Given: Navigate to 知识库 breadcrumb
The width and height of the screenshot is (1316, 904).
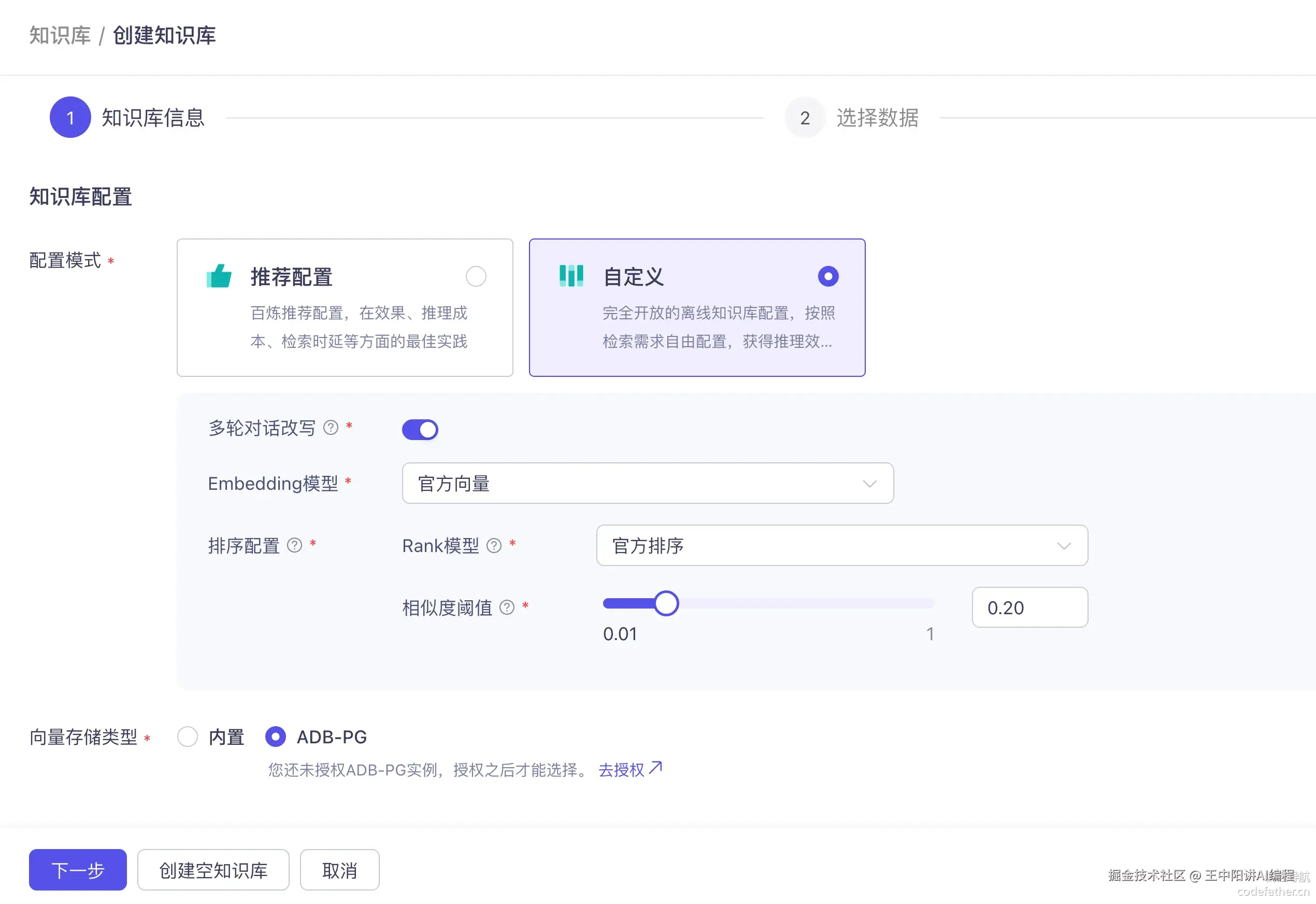Looking at the screenshot, I should [60, 35].
